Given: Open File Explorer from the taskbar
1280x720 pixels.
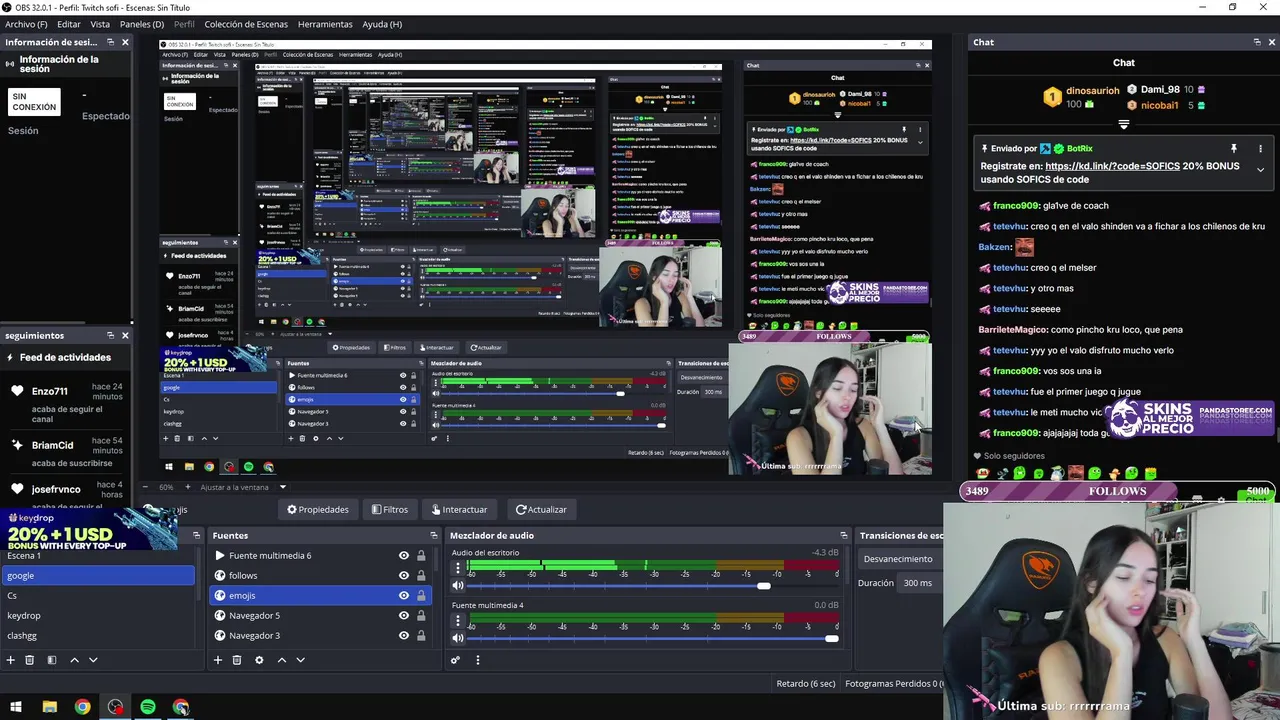Looking at the screenshot, I should 49,707.
